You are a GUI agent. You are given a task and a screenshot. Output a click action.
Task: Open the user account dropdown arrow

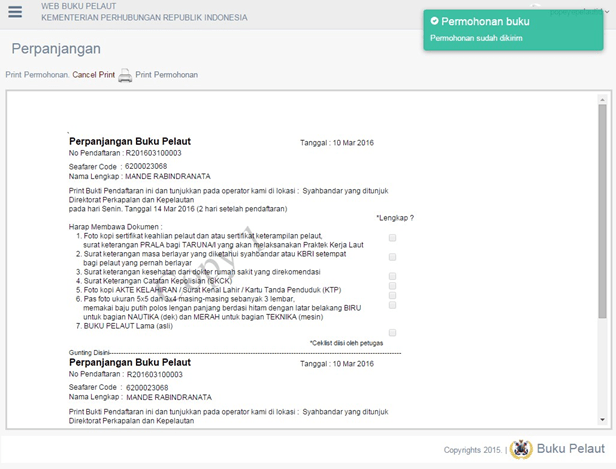pyautogui.click(x=607, y=12)
